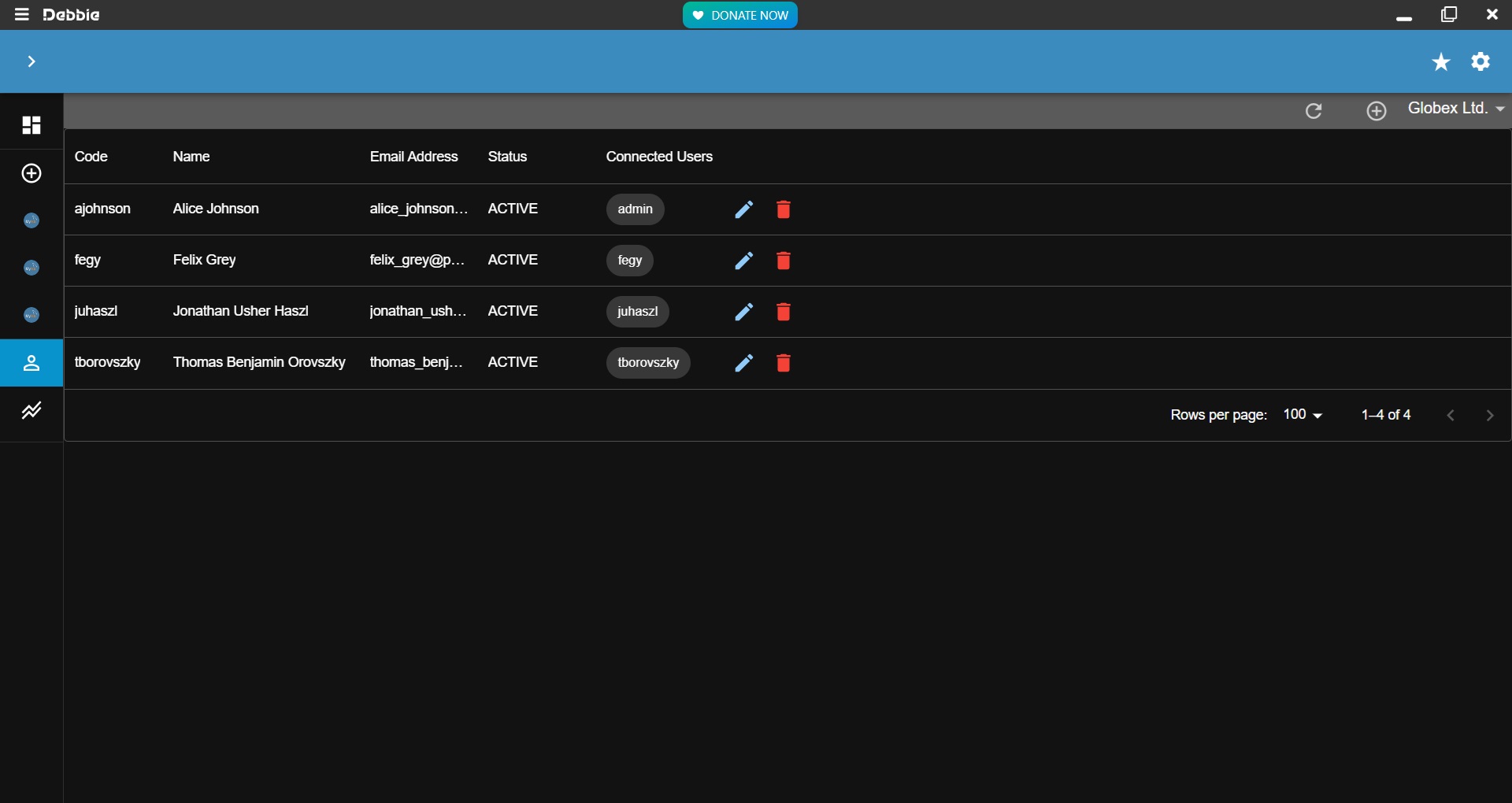This screenshot has width=1512, height=803.
Task: Open the dashboard icon in the sidebar
Action: pyautogui.click(x=31, y=125)
